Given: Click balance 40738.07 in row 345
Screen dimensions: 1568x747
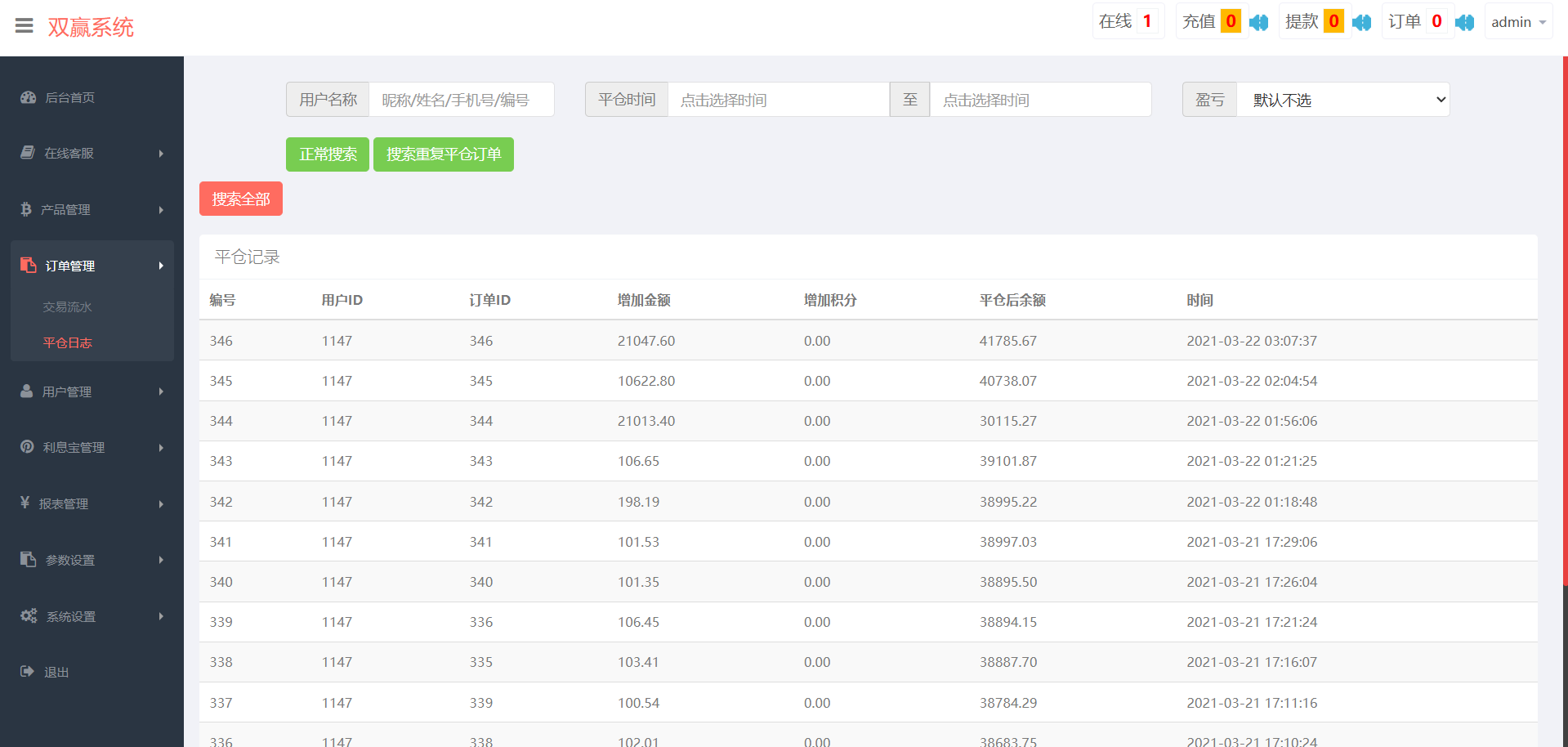Looking at the screenshot, I should point(1008,381).
